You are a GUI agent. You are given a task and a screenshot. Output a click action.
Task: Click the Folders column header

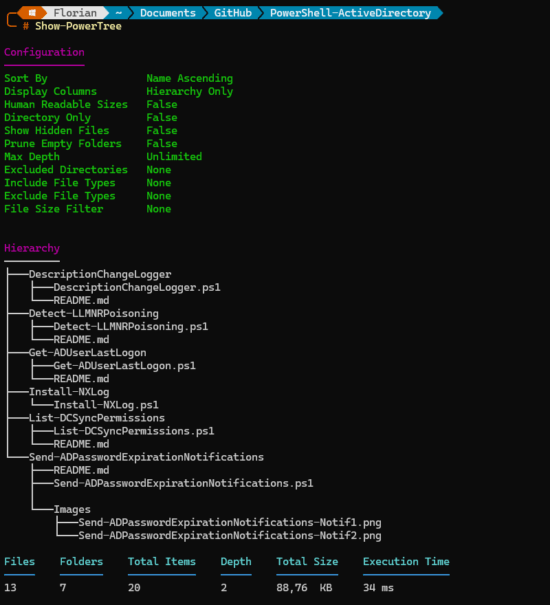tap(81, 562)
